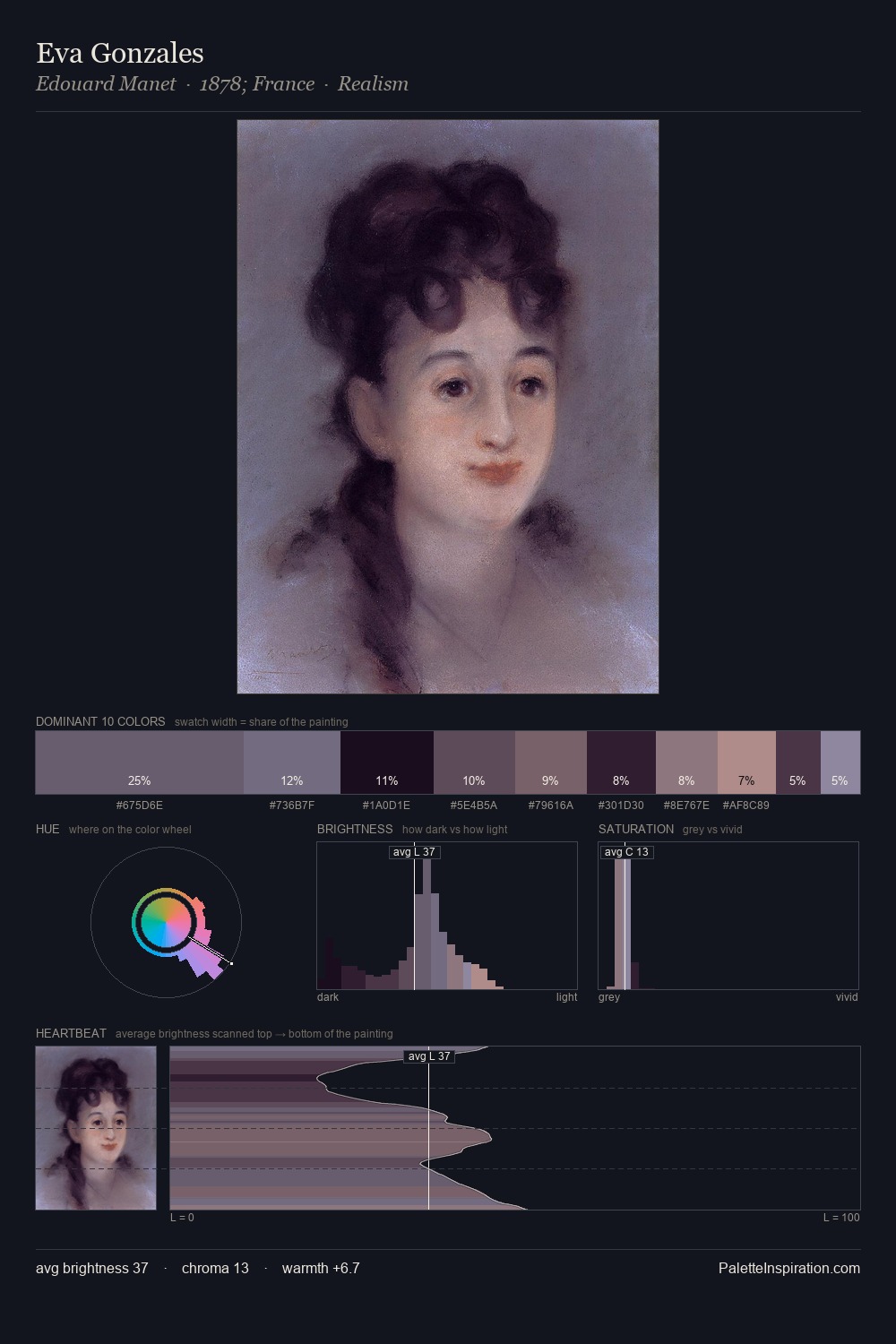This screenshot has width=896, height=1344.
Task: Click the hex label '#1A0D1E'
Action: pyautogui.click(x=386, y=805)
